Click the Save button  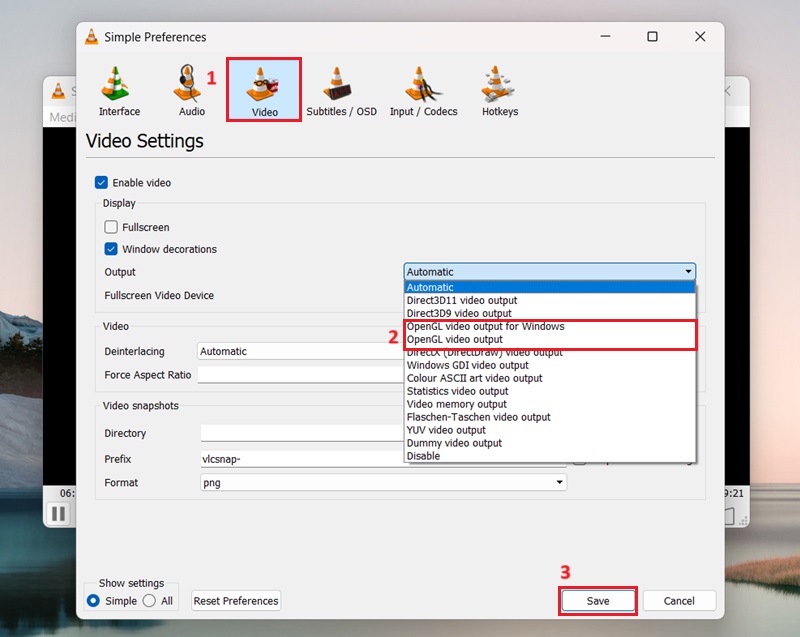point(598,601)
